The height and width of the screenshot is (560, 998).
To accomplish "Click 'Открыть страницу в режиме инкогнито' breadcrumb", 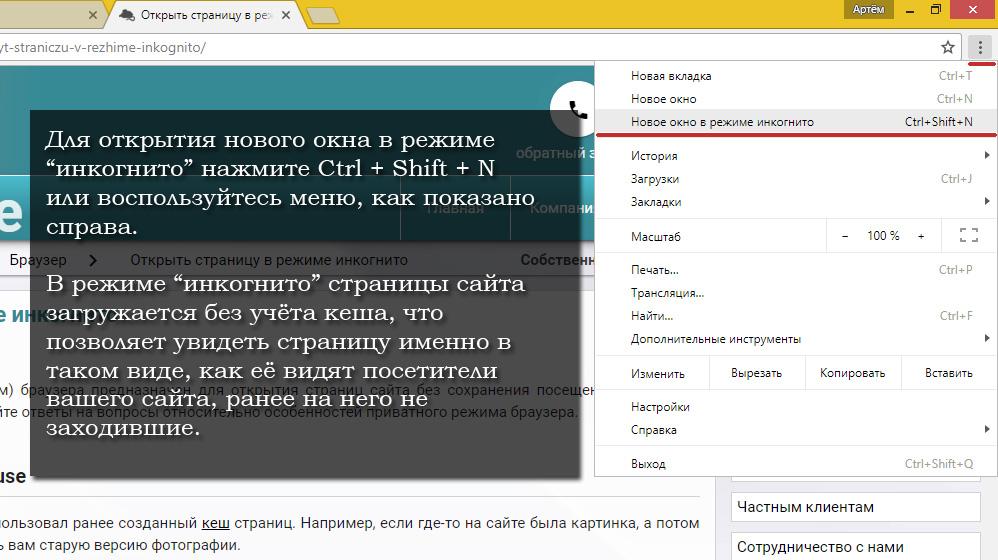I will tap(269, 260).
